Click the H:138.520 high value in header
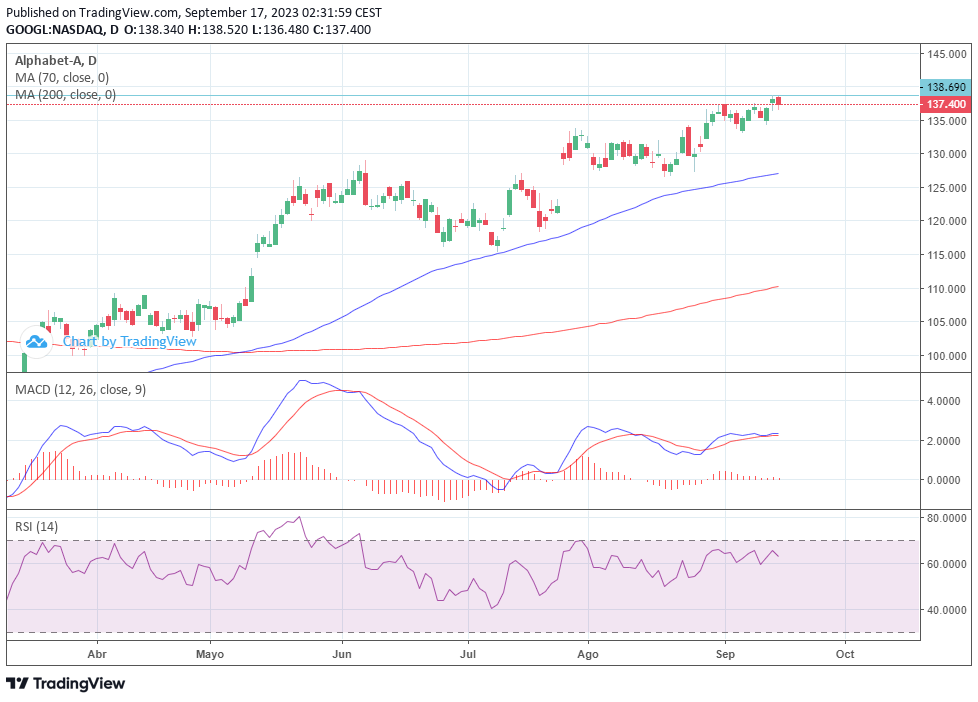This screenshot has height=702, width=978. point(218,30)
